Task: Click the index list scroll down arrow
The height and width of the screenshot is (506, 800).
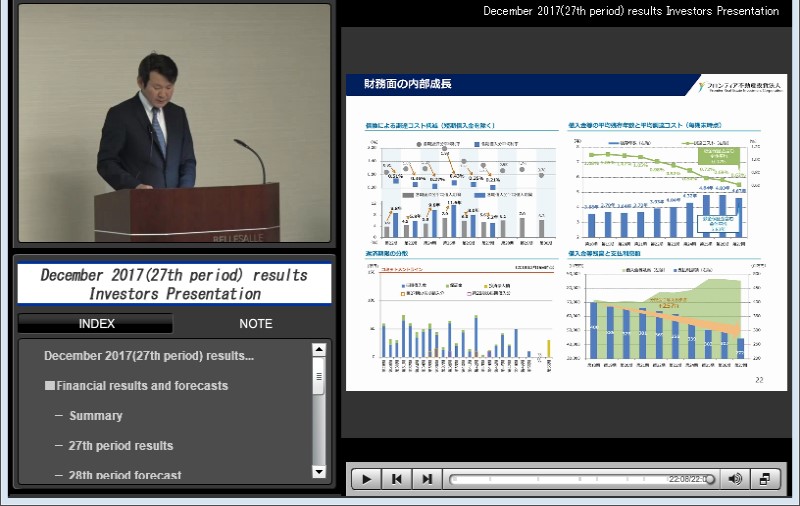Action: coord(319,471)
